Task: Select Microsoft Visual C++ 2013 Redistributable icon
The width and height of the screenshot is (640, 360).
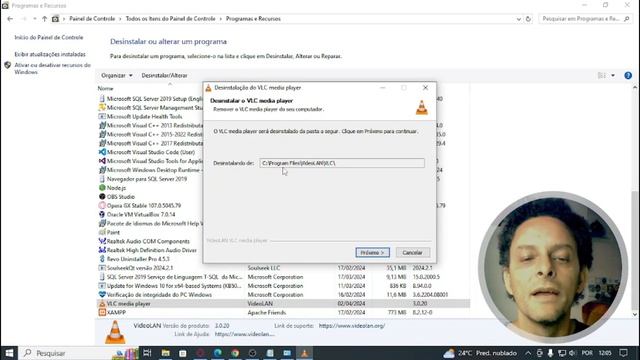Action: (x=102, y=125)
